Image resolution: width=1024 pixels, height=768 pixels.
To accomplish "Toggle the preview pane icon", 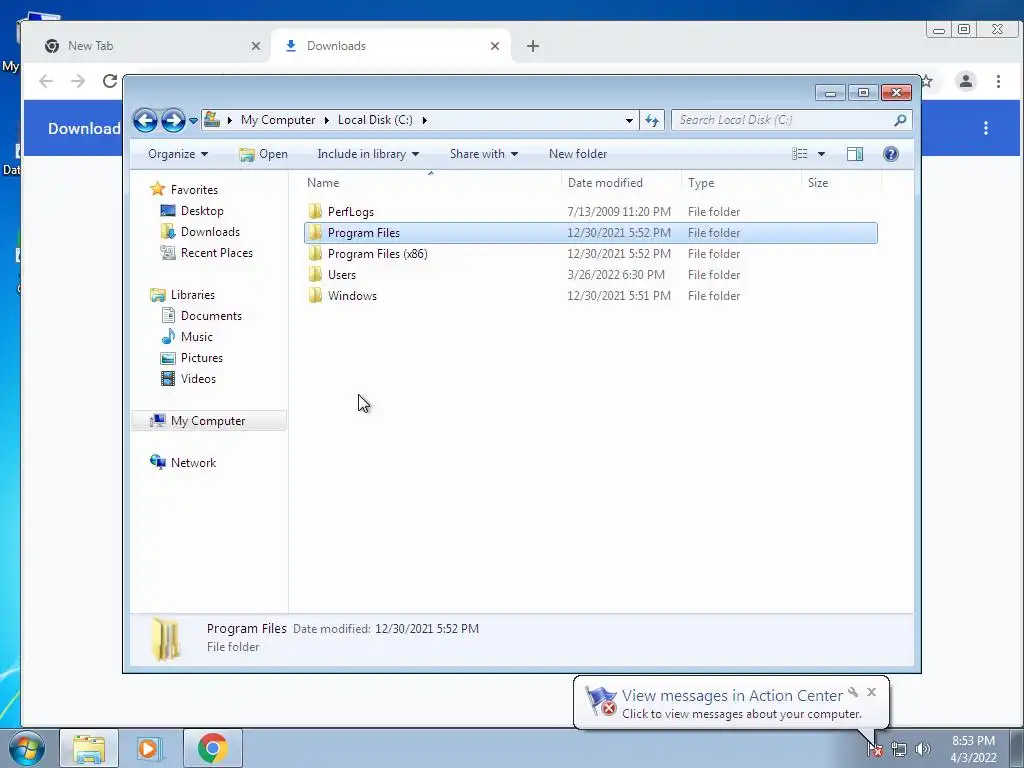I will (x=855, y=154).
